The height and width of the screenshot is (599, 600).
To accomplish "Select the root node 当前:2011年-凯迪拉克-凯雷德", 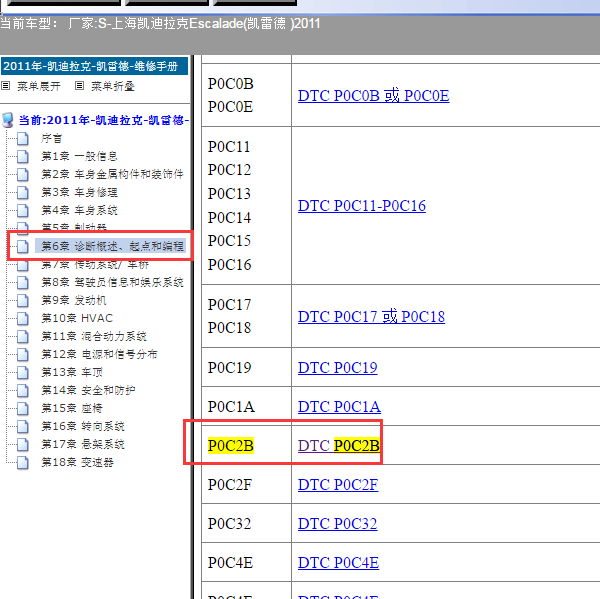I will tap(104, 120).
